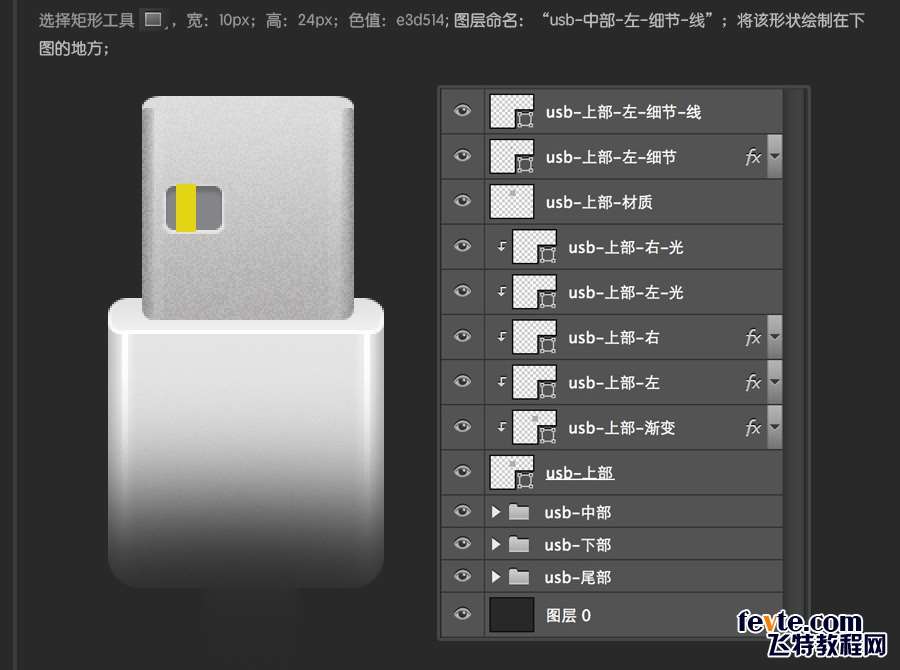Select layer name usb-上部-左-细节-线
900x670 pixels.
point(623,112)
